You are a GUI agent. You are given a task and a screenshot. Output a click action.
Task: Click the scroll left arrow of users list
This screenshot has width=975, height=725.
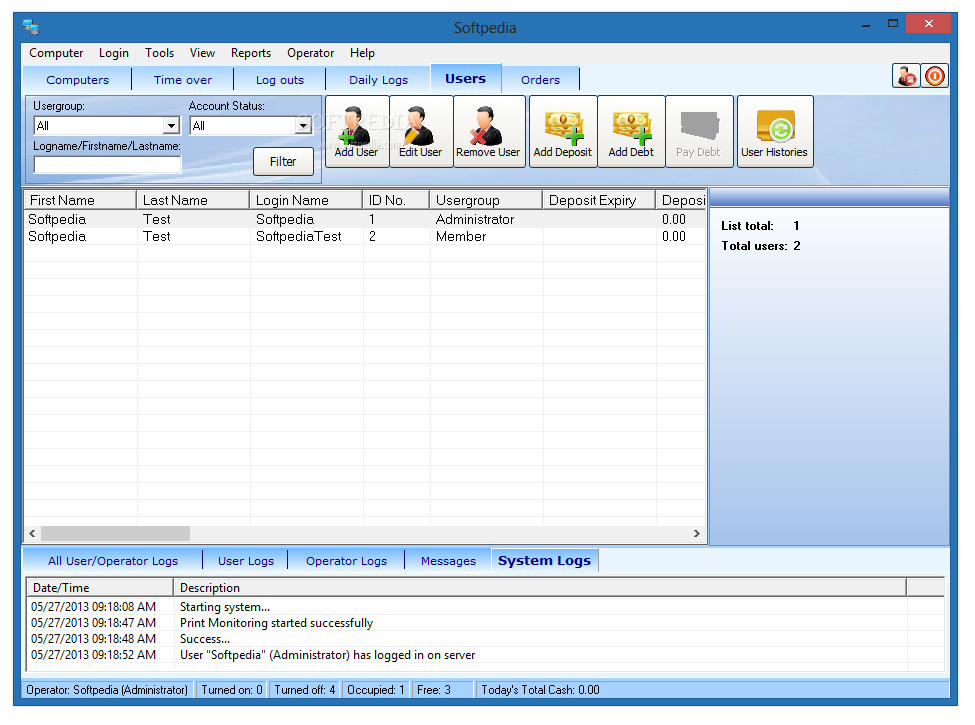click(32, 533)
